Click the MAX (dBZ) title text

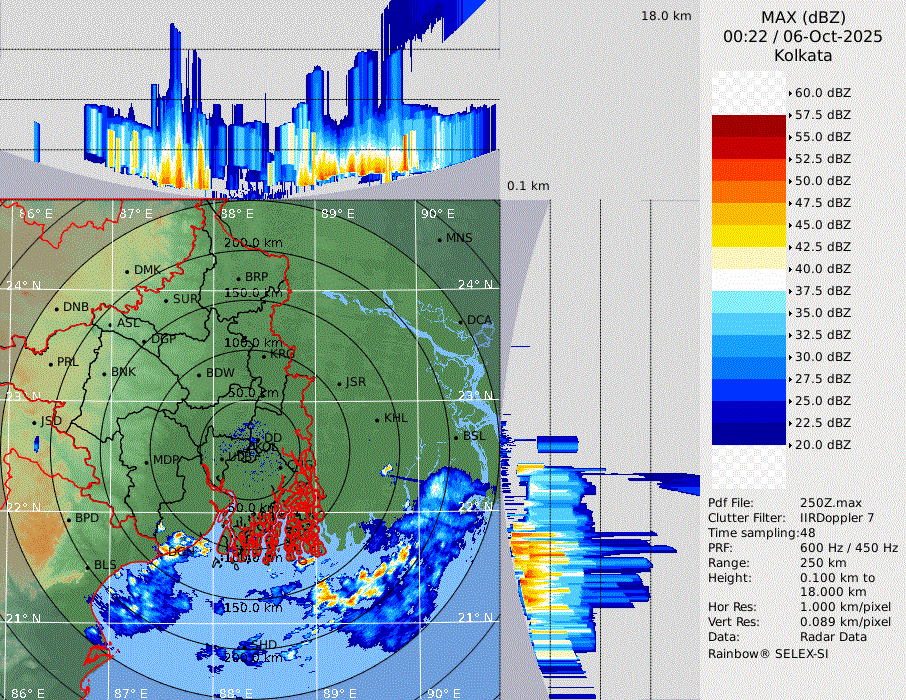point(802,17)
